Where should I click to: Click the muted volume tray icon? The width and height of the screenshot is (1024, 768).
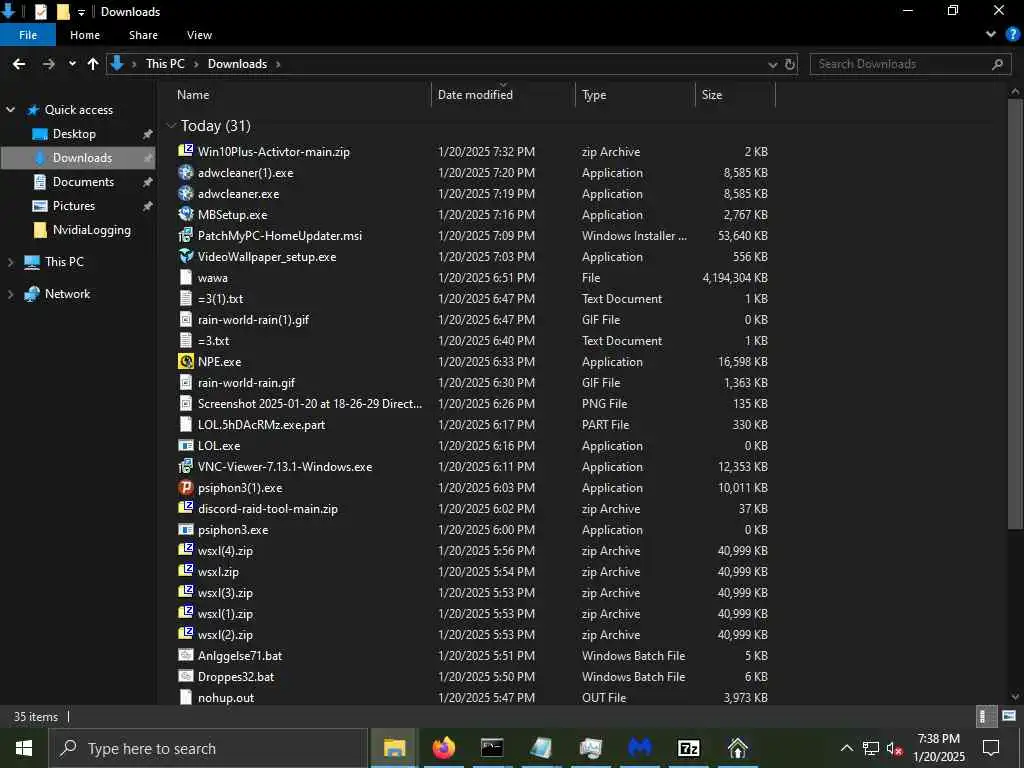point(894,748)
